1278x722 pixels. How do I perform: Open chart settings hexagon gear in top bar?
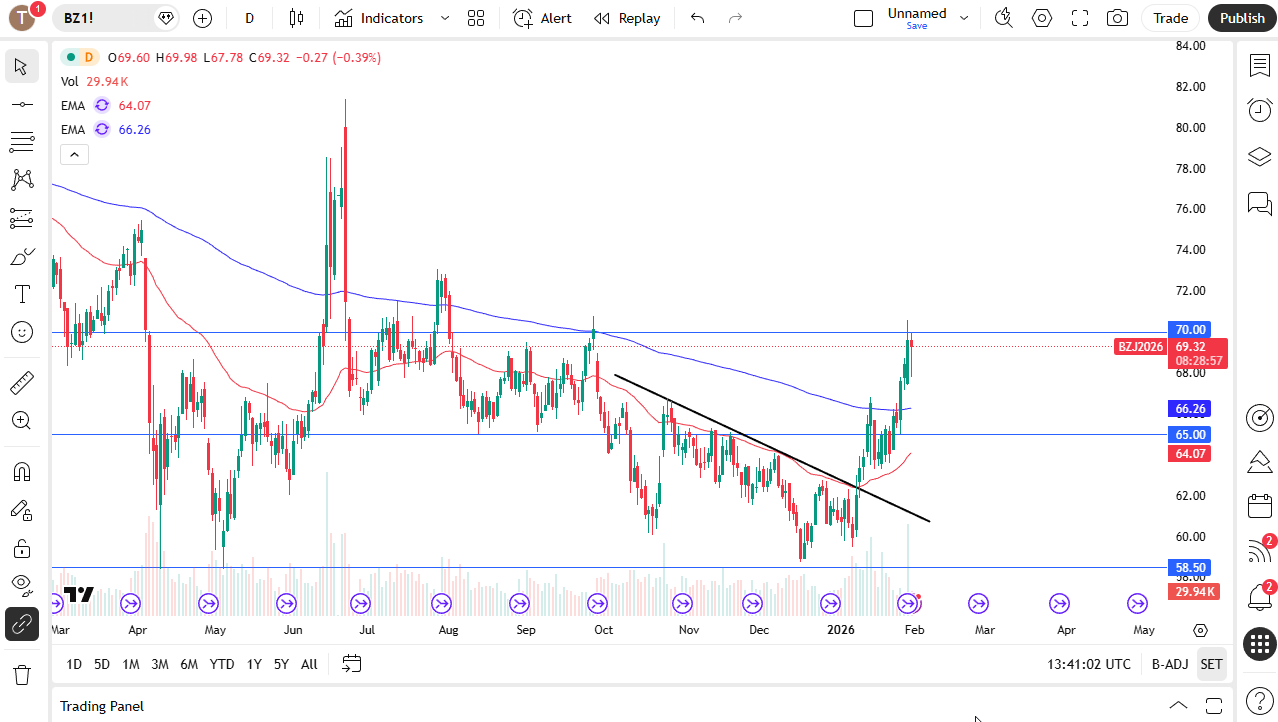click(1042, 18)
